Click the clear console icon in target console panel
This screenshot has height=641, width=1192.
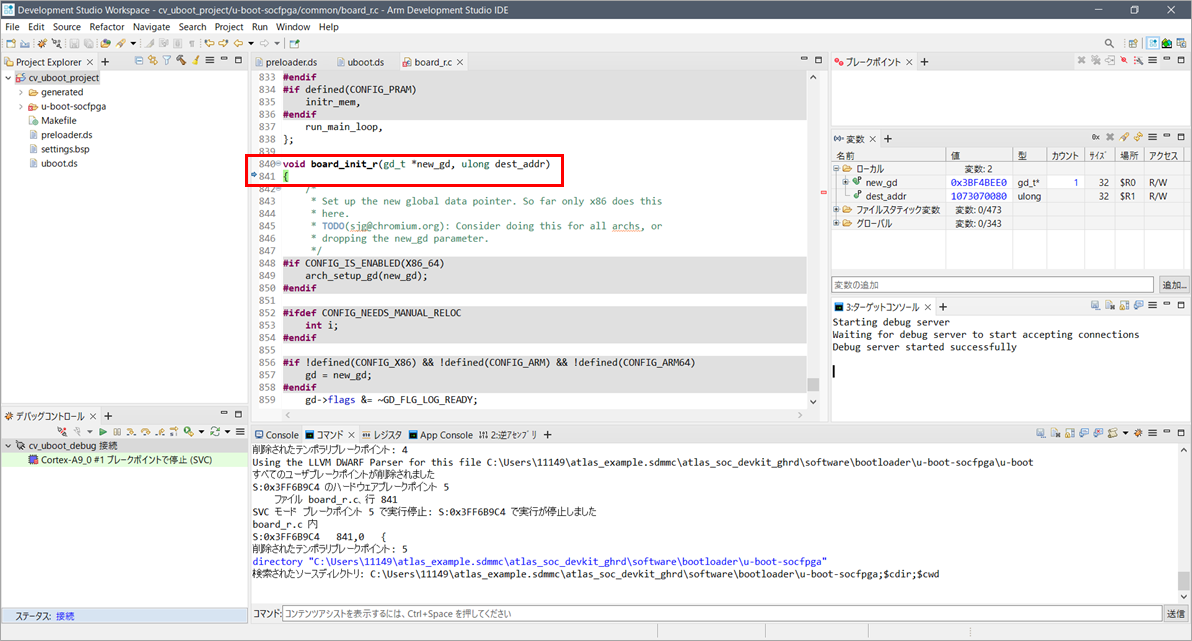[x=1110, y=305]
